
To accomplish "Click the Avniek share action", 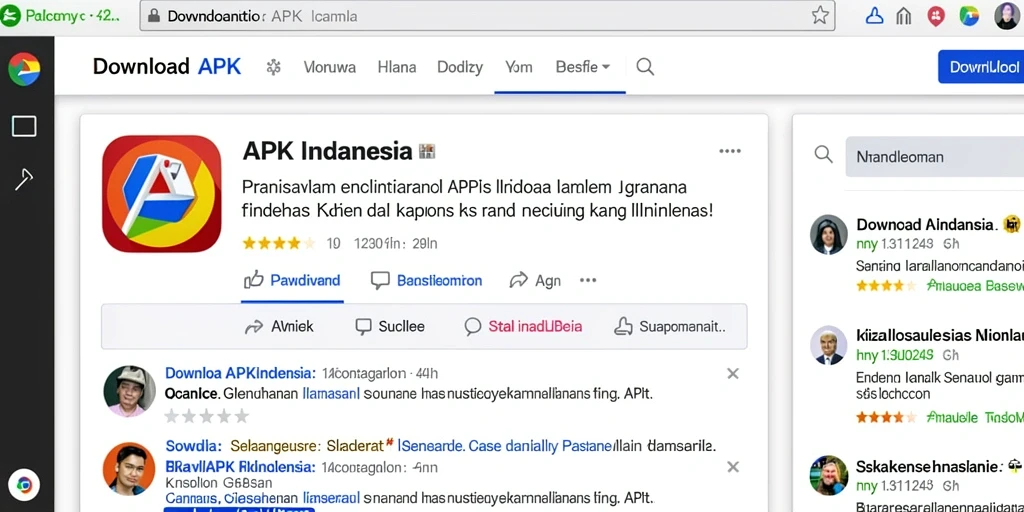I will [279, 327].
